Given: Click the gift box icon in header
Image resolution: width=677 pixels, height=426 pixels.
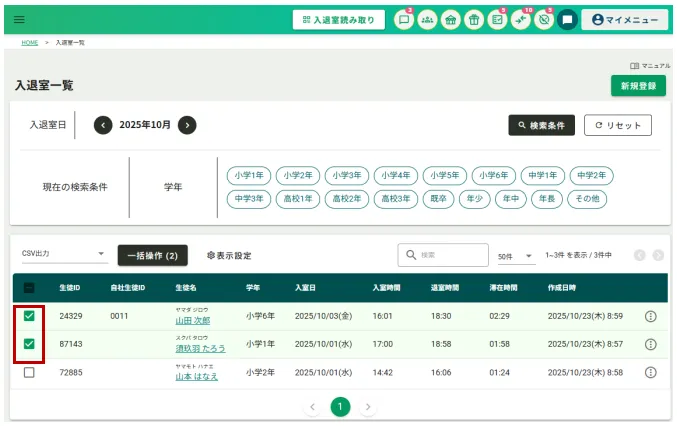Looking at the screenshot, I should pyautogui.click(x=474, y=20).
